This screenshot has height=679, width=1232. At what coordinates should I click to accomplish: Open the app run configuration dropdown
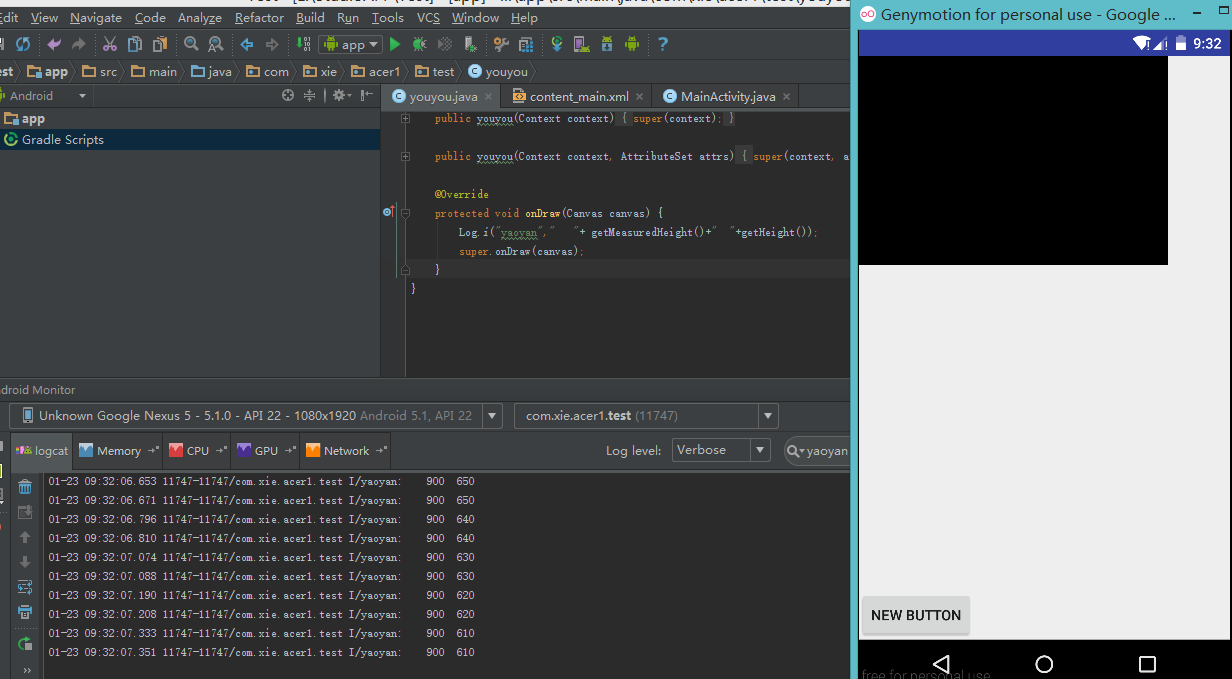(351, 44)
